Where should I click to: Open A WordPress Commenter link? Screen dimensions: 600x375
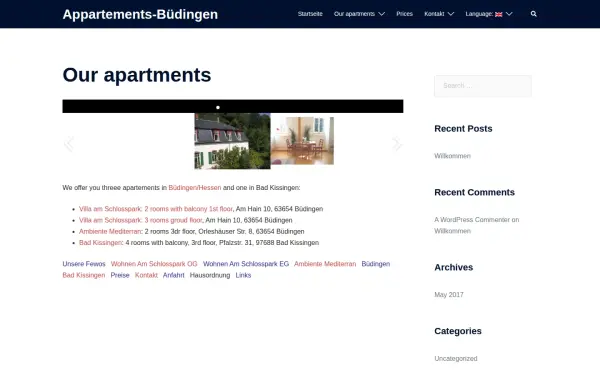click(472, 220)
